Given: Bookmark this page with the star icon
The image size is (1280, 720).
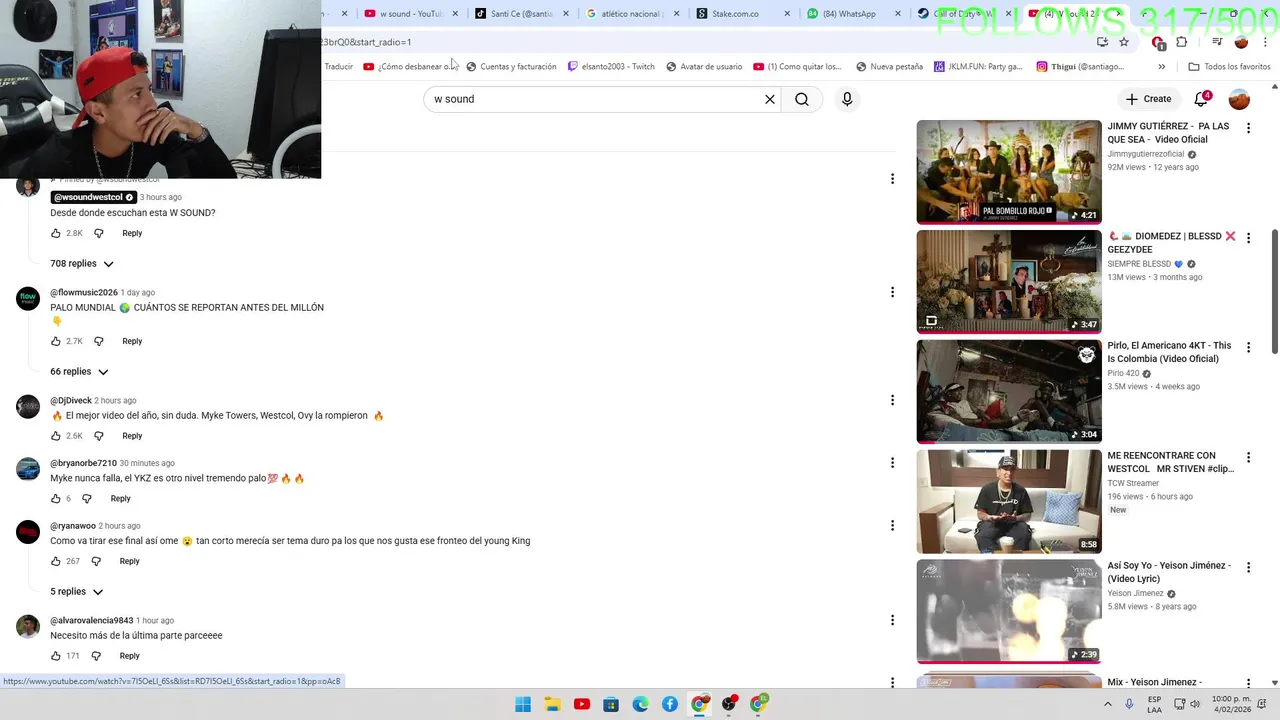Looking at the screenshot, I should pyautogui.click(x=1124, y=42).
